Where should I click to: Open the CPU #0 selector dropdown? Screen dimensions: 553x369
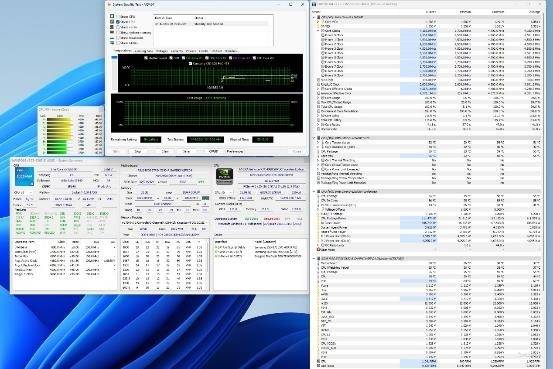click(23, 193)
